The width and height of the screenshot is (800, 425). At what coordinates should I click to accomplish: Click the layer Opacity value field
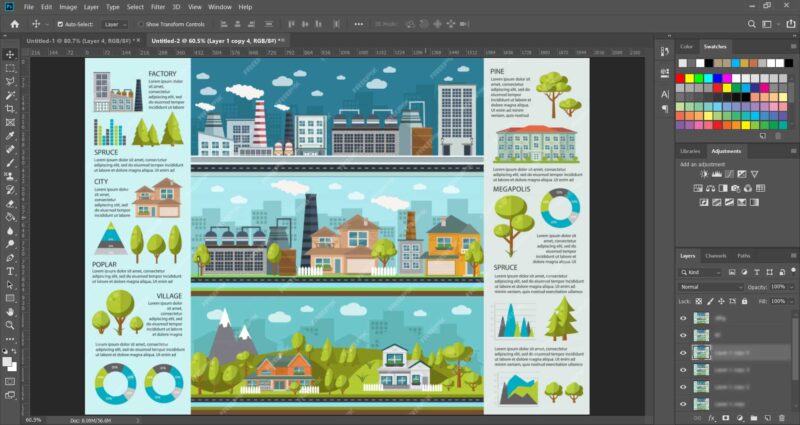tap(779, 286)
